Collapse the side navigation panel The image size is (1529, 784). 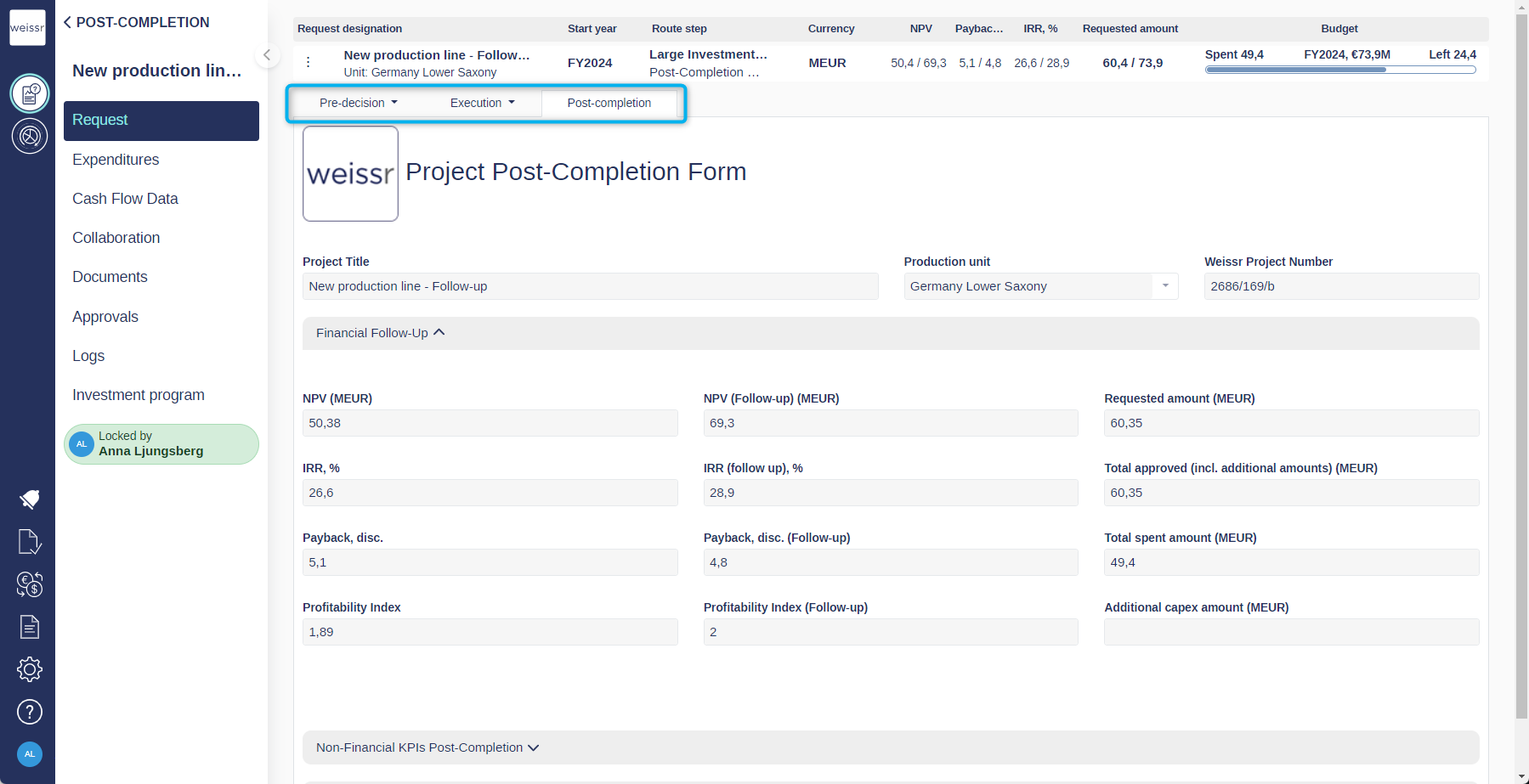point(267,56)
